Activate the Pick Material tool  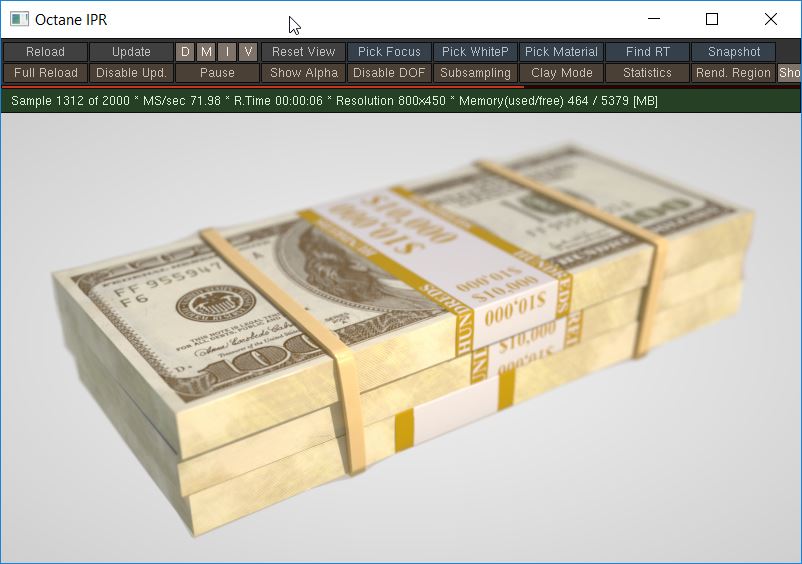[561, 52]
